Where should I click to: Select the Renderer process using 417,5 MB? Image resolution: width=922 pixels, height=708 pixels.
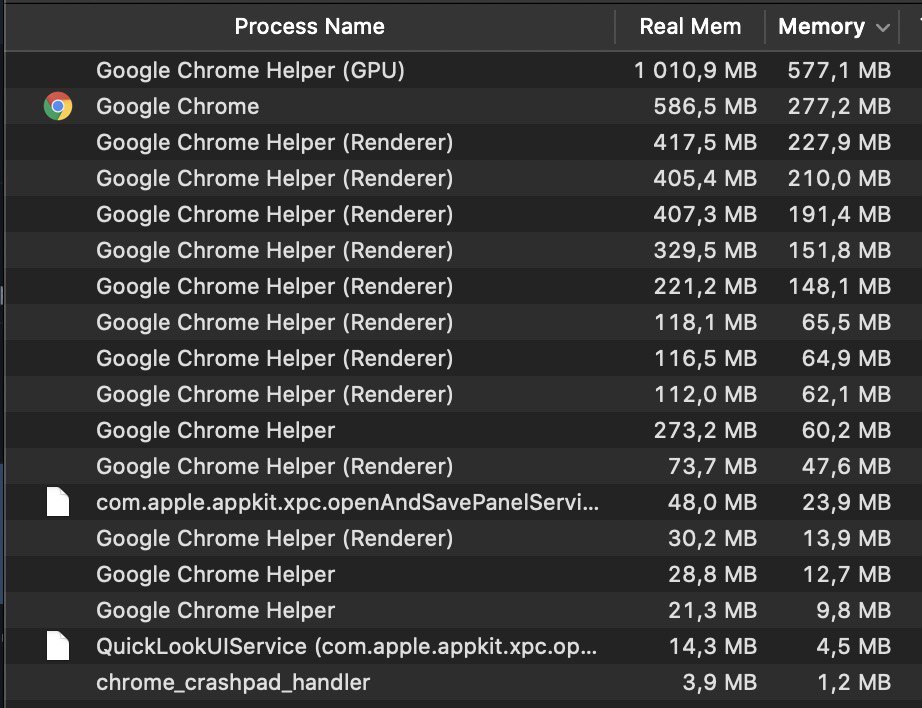463,142
